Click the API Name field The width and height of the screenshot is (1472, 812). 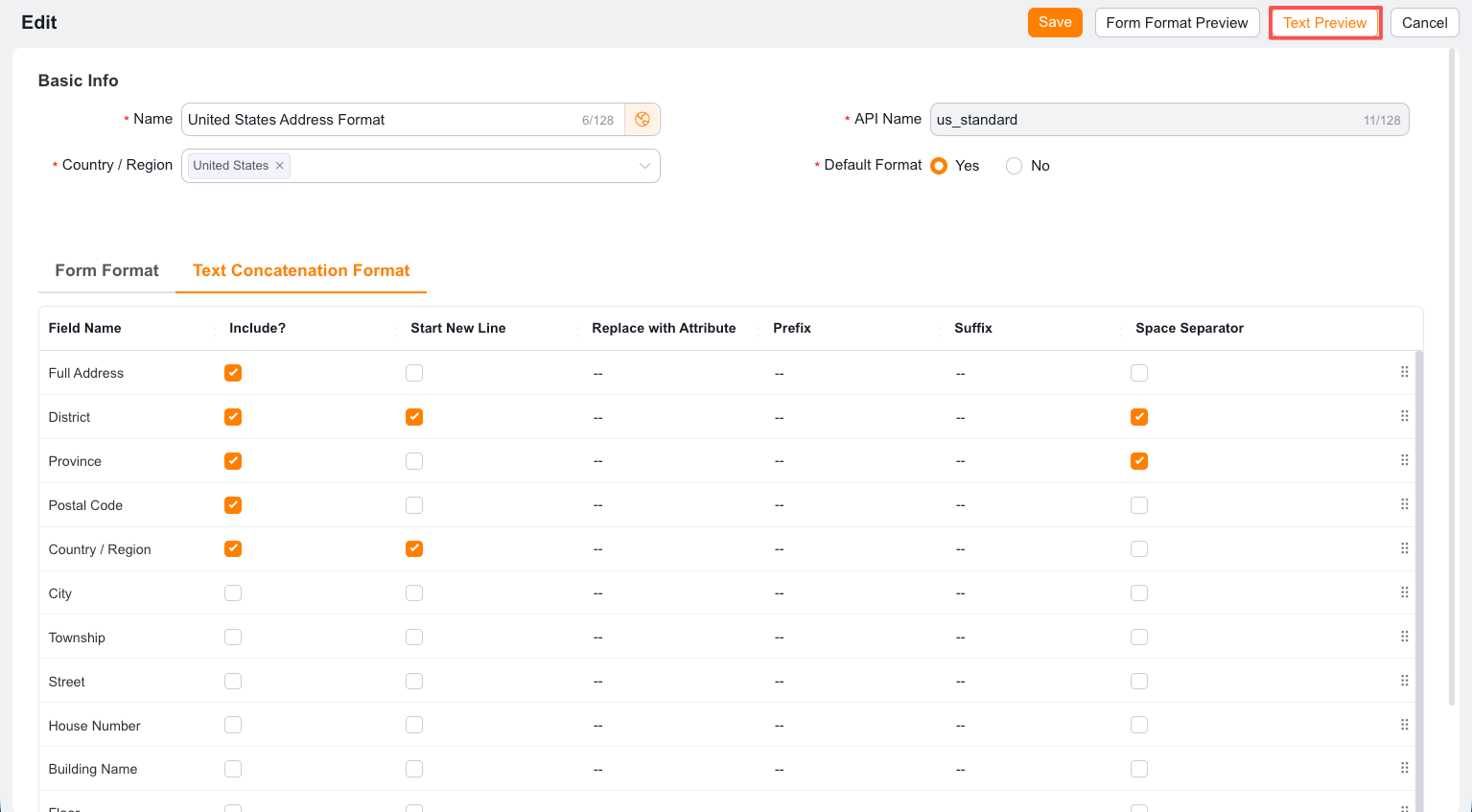[x=1169, y=120]
